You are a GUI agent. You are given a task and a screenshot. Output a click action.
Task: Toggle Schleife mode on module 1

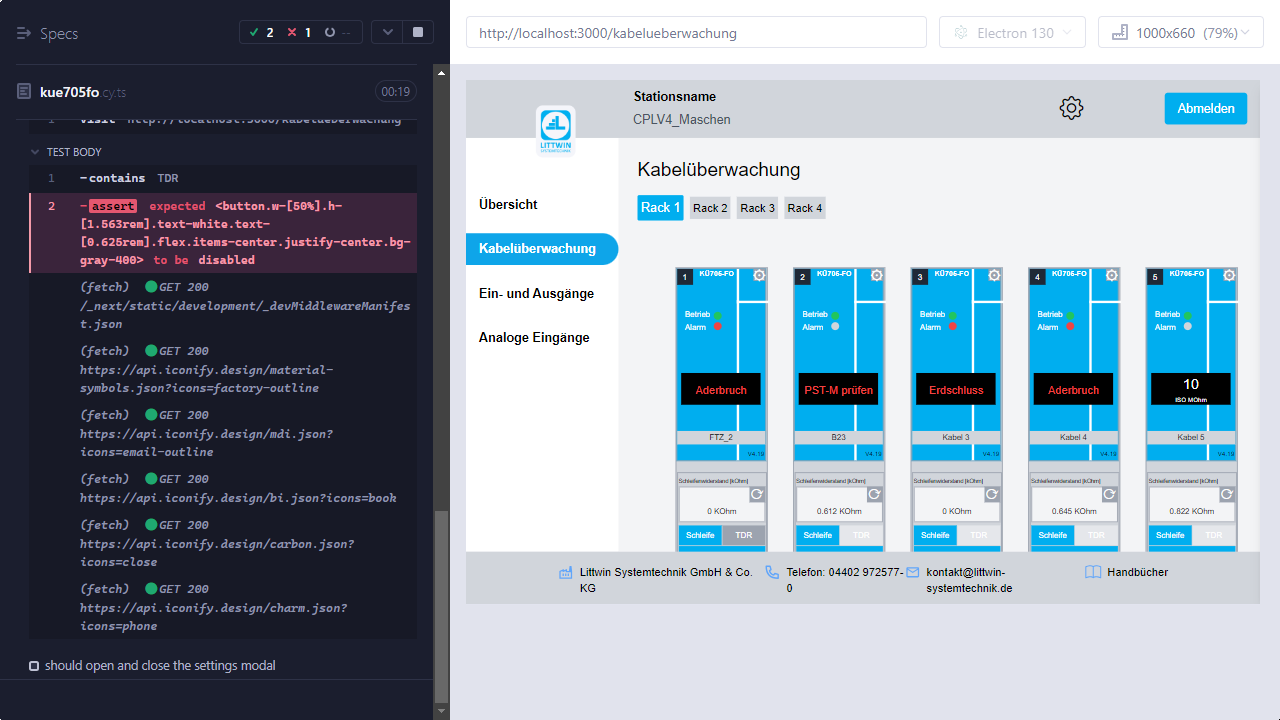700,535
